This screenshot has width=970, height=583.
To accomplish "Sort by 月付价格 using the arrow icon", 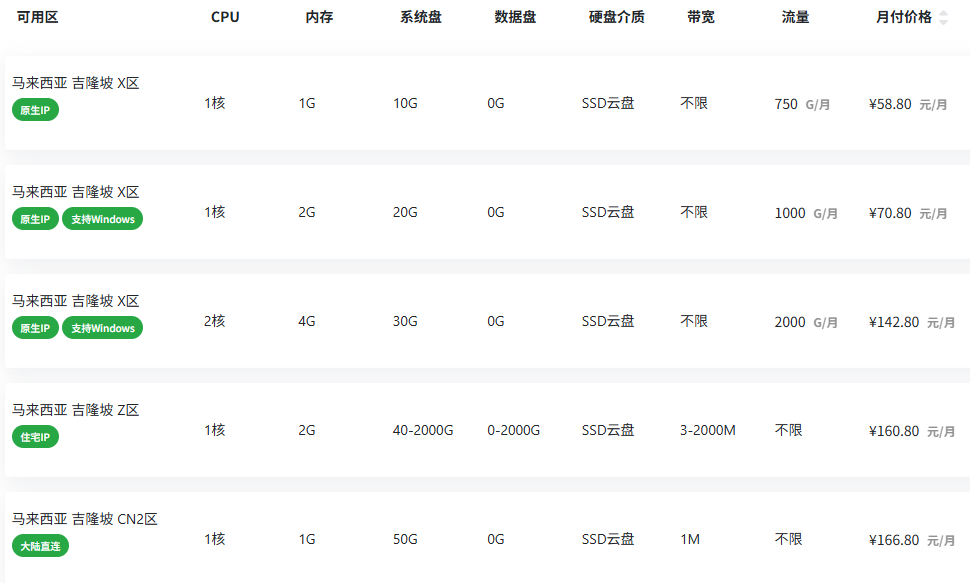I will tap(943, 17).
